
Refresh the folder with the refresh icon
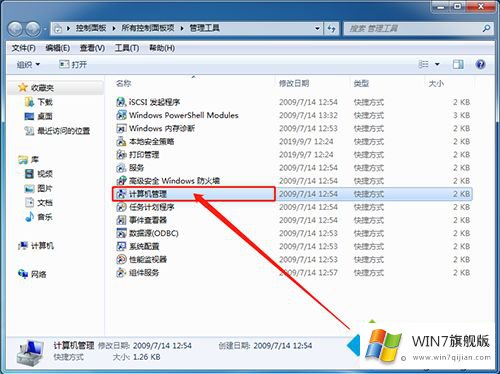(x=331, y=28)
